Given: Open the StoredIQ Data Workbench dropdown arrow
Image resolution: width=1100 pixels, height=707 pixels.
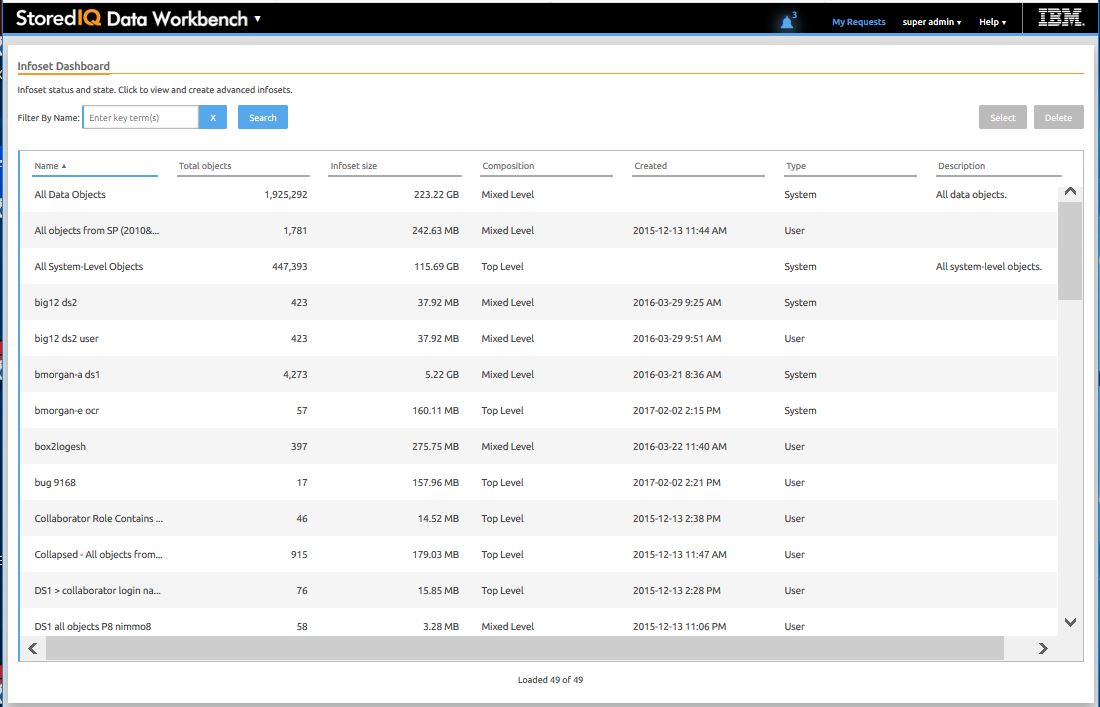Looking at the screenshot, I should tap(257, 19).
